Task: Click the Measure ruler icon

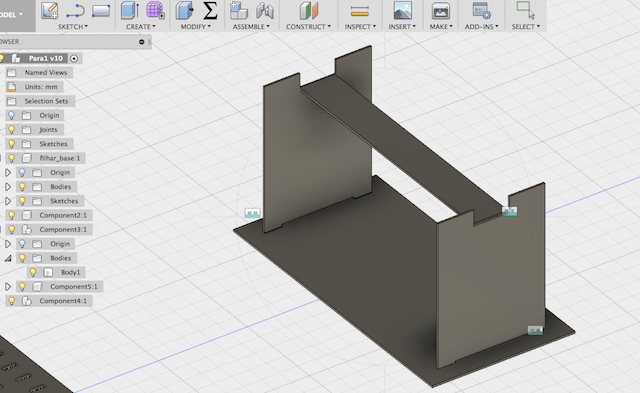Action: click(360, 11)
